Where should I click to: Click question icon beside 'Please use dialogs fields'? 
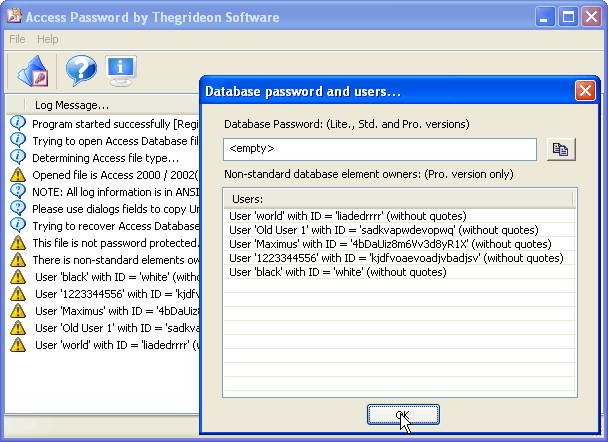pyautogui.click(x=18, y=209)
